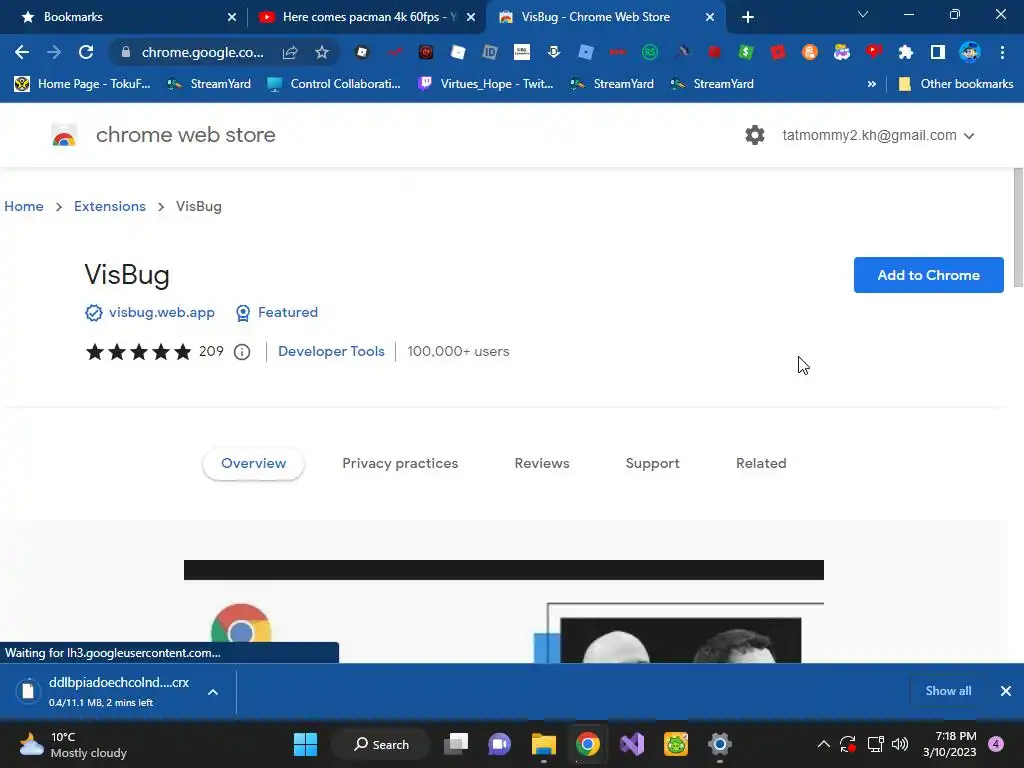Open the Related tab
The width and height of the screenshot is (1024, 768).
pyautogui.click(x=761, y=464)
